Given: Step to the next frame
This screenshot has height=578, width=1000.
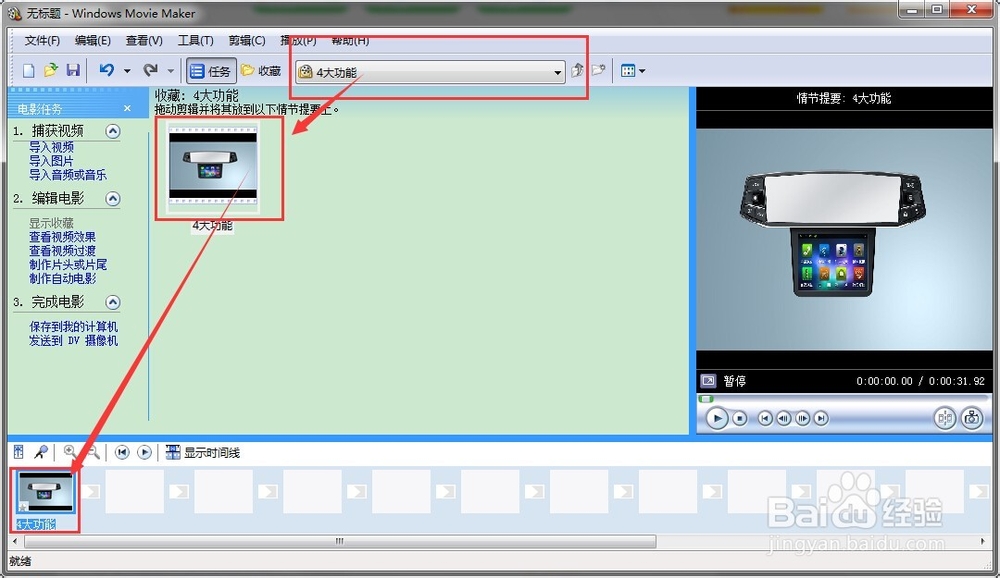Looking at the screenshot, I should [x=802, y=419].
